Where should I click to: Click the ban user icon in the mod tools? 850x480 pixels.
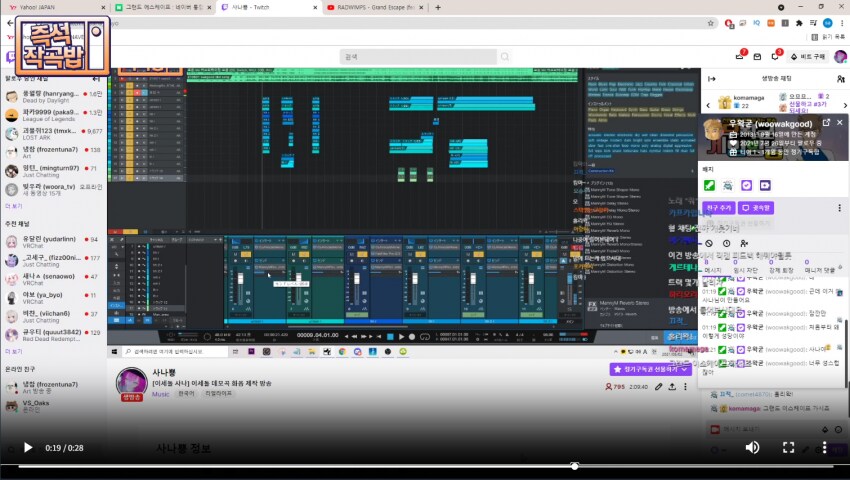tap(709, 244)
